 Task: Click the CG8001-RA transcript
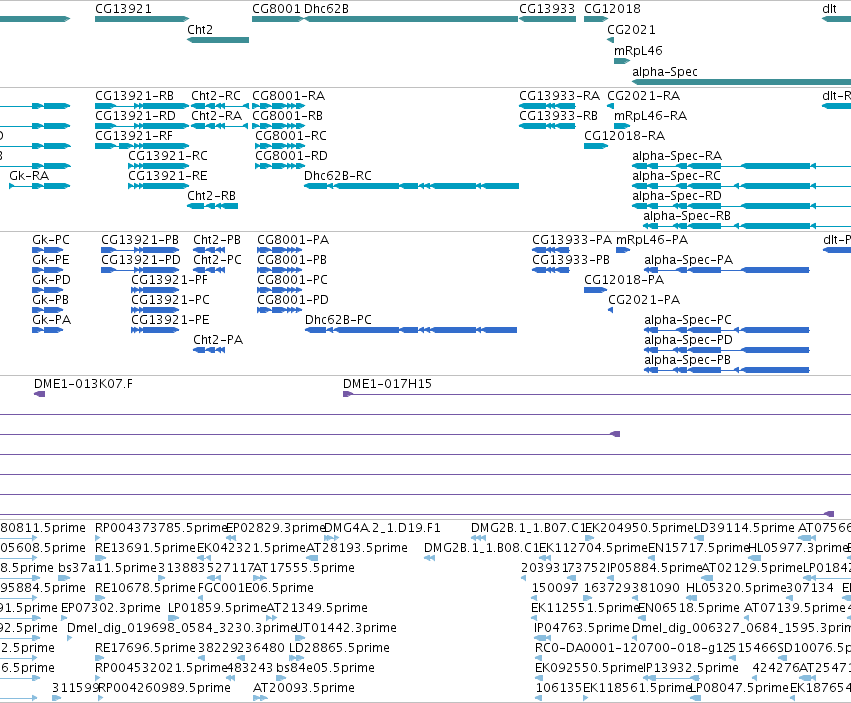click(x=278, y=106)
